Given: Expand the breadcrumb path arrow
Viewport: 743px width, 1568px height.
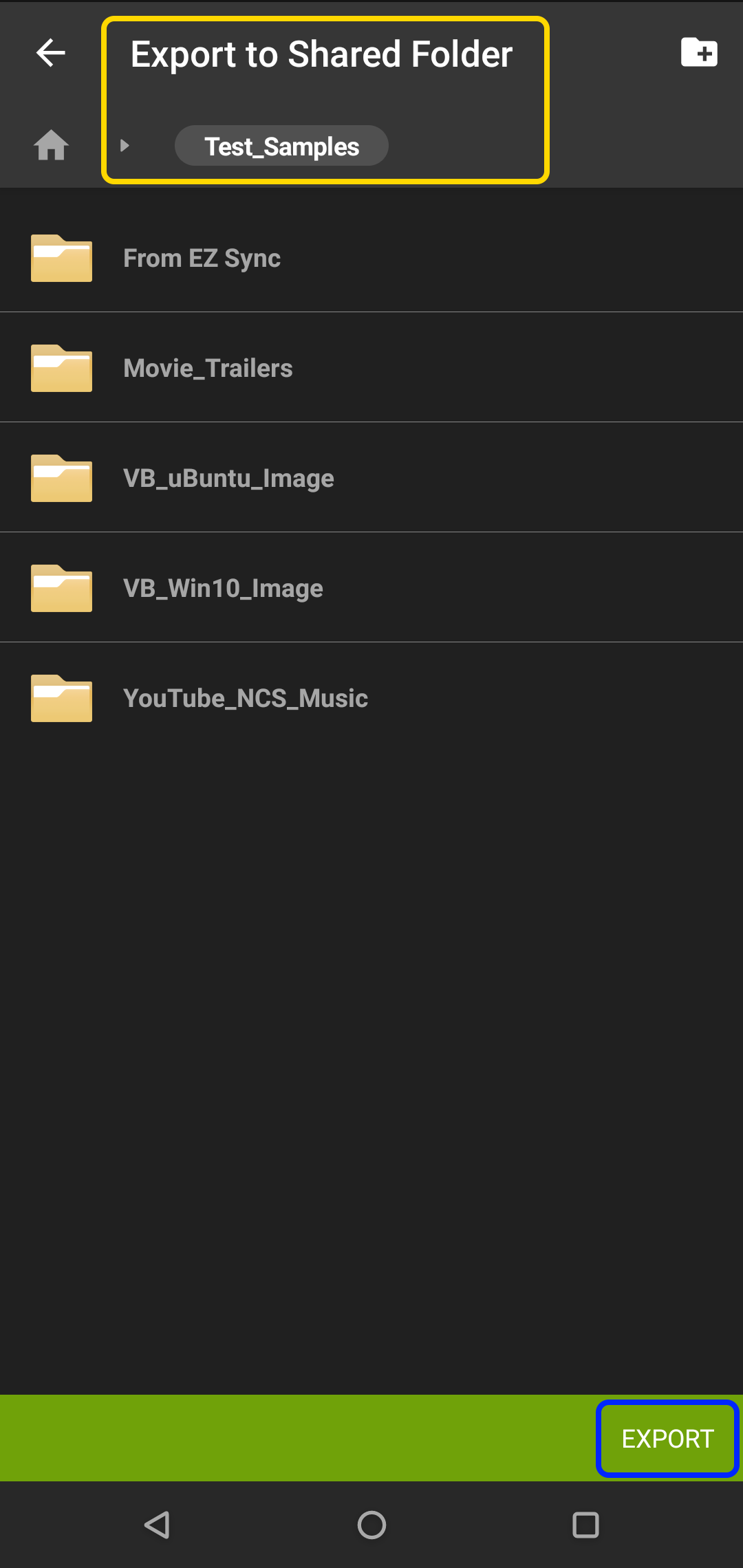Looking at the screenshot, I should (x=125, y=146).
